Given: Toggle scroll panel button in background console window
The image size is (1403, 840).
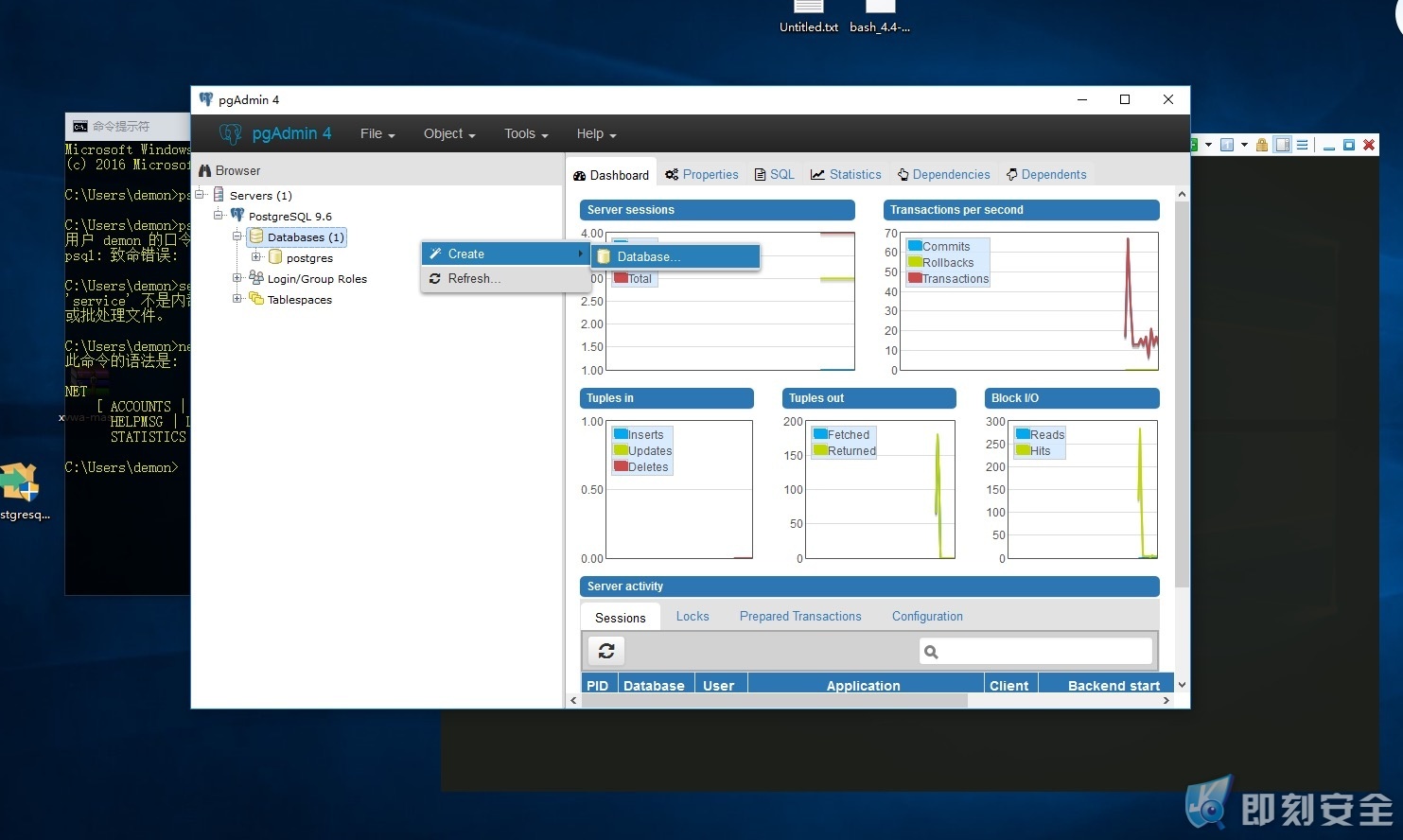Looking at the screenshot, I should (1283, 145).
